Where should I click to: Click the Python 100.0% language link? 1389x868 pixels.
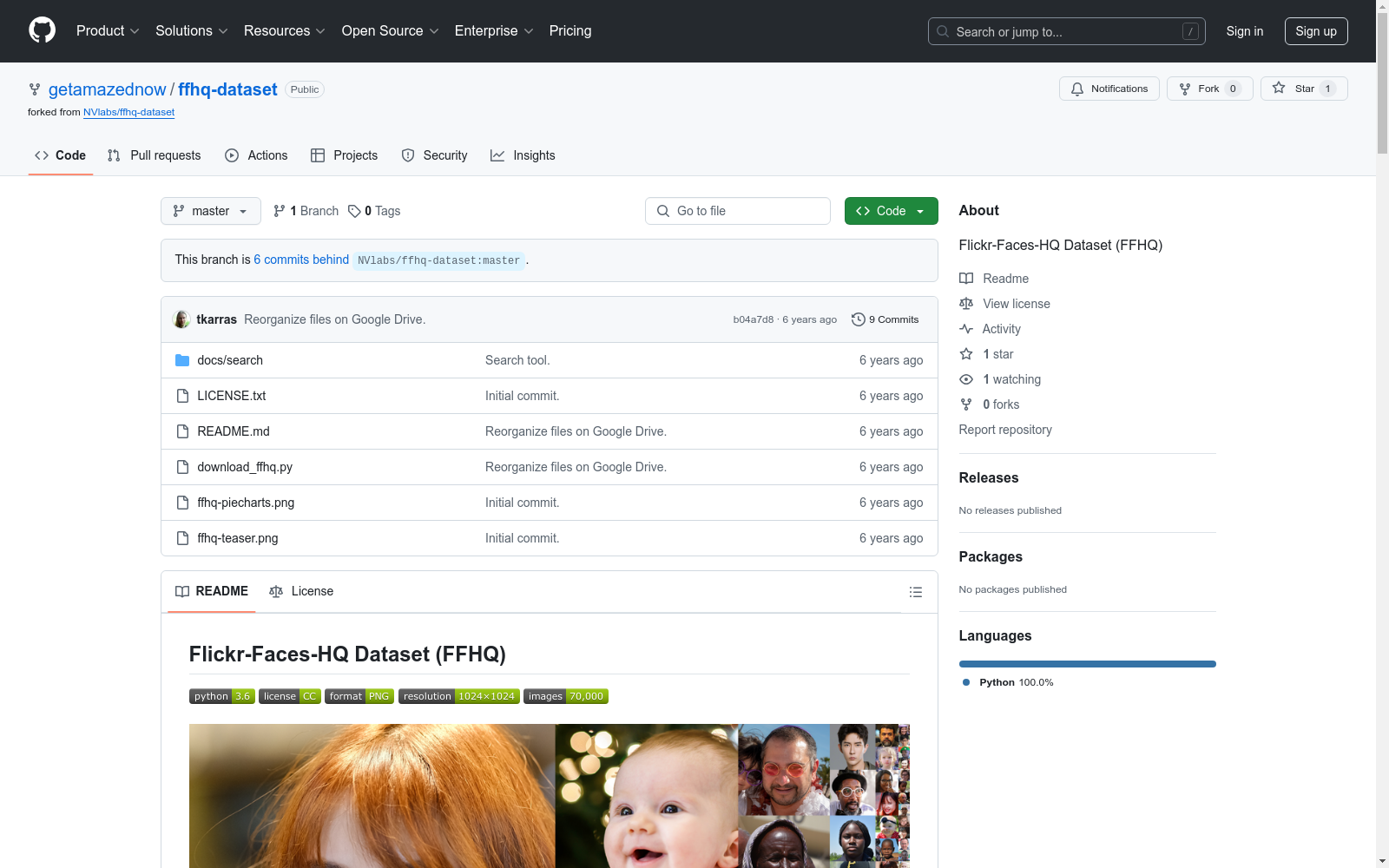pyautogui.click(x=1008, y=682)
